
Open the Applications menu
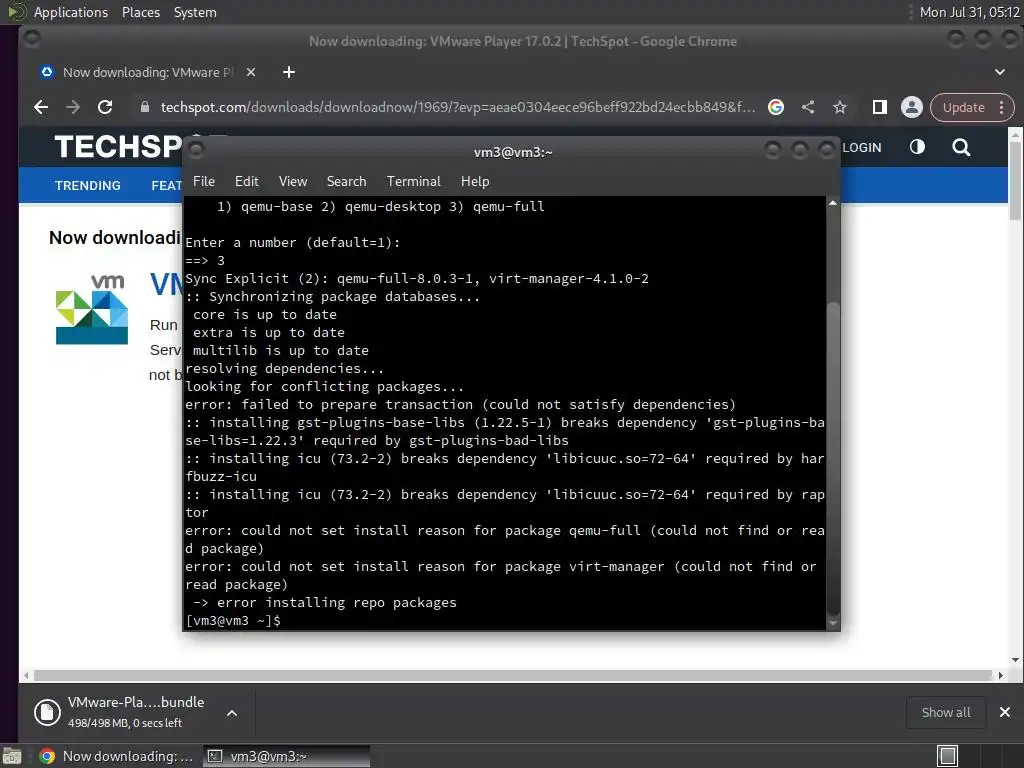(x=71, y=12)
